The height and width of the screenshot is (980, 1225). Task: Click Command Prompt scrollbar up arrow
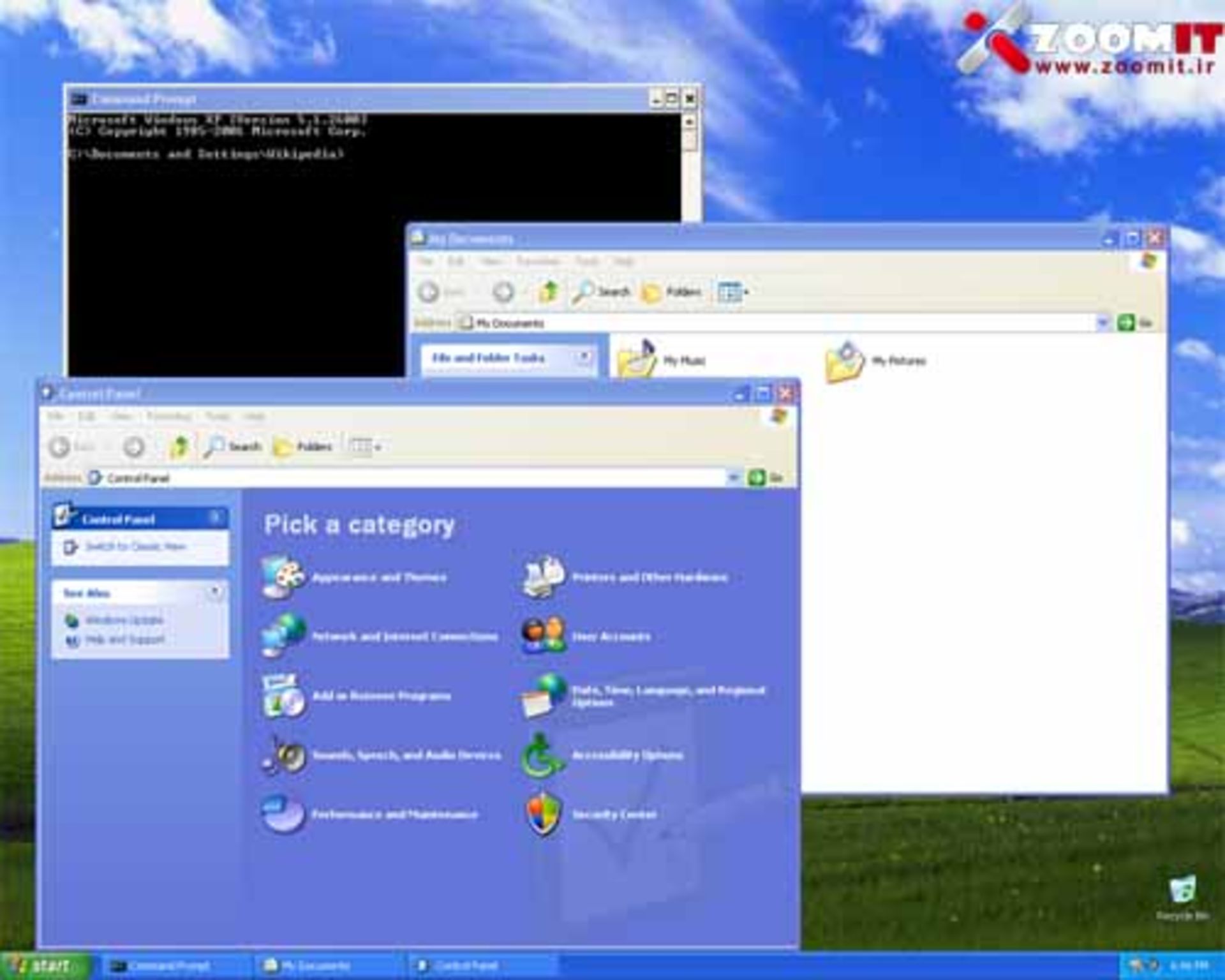pos(689,121)
